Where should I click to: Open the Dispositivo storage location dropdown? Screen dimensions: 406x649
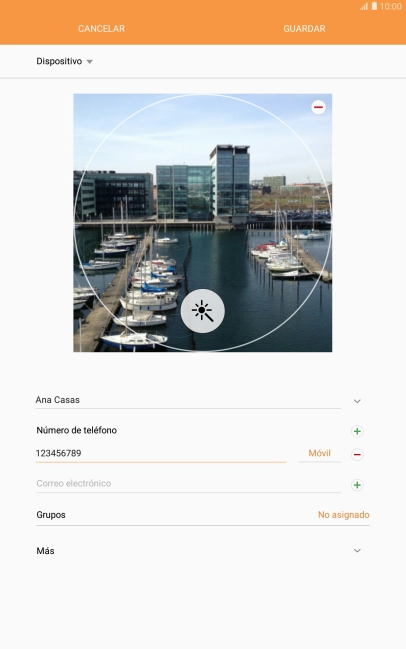(x=64, y=61)
